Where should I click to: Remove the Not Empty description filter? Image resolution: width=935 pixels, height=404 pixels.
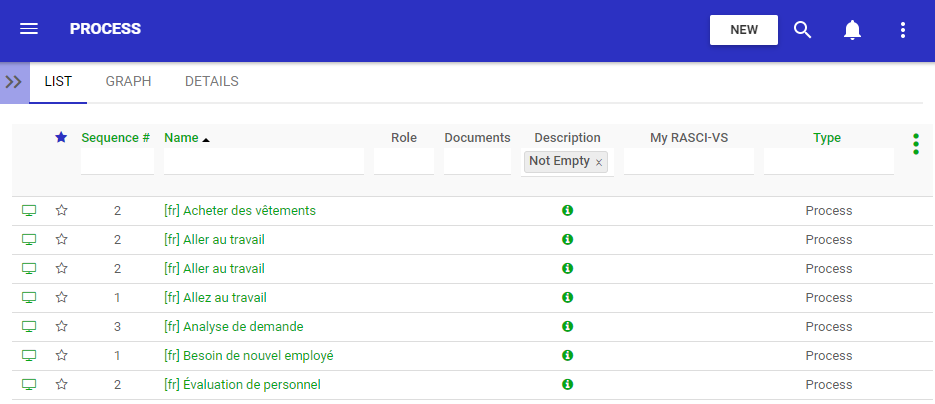click(x=599, y=162)
